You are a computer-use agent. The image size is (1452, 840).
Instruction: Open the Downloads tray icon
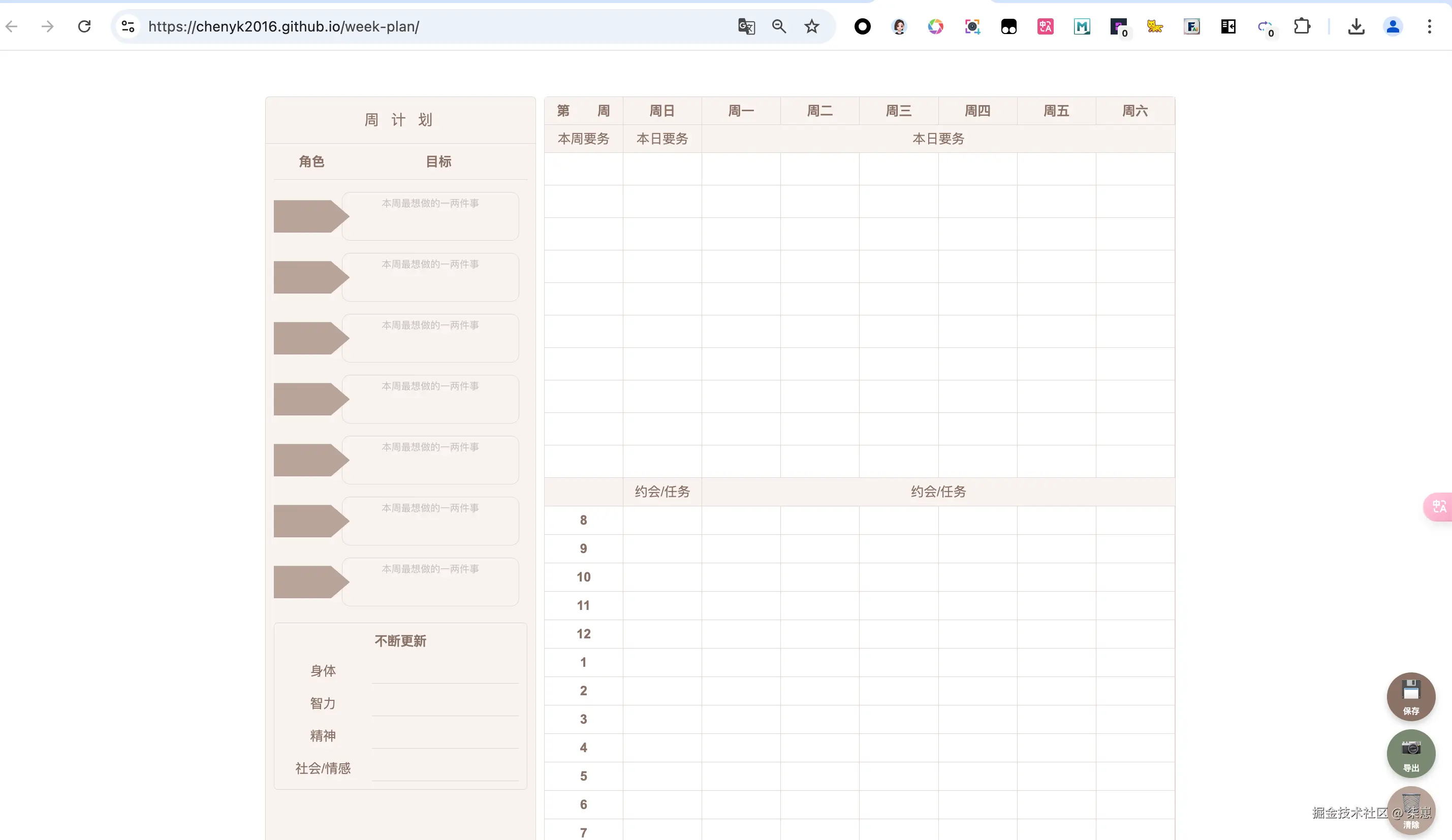coord(1356,26)
